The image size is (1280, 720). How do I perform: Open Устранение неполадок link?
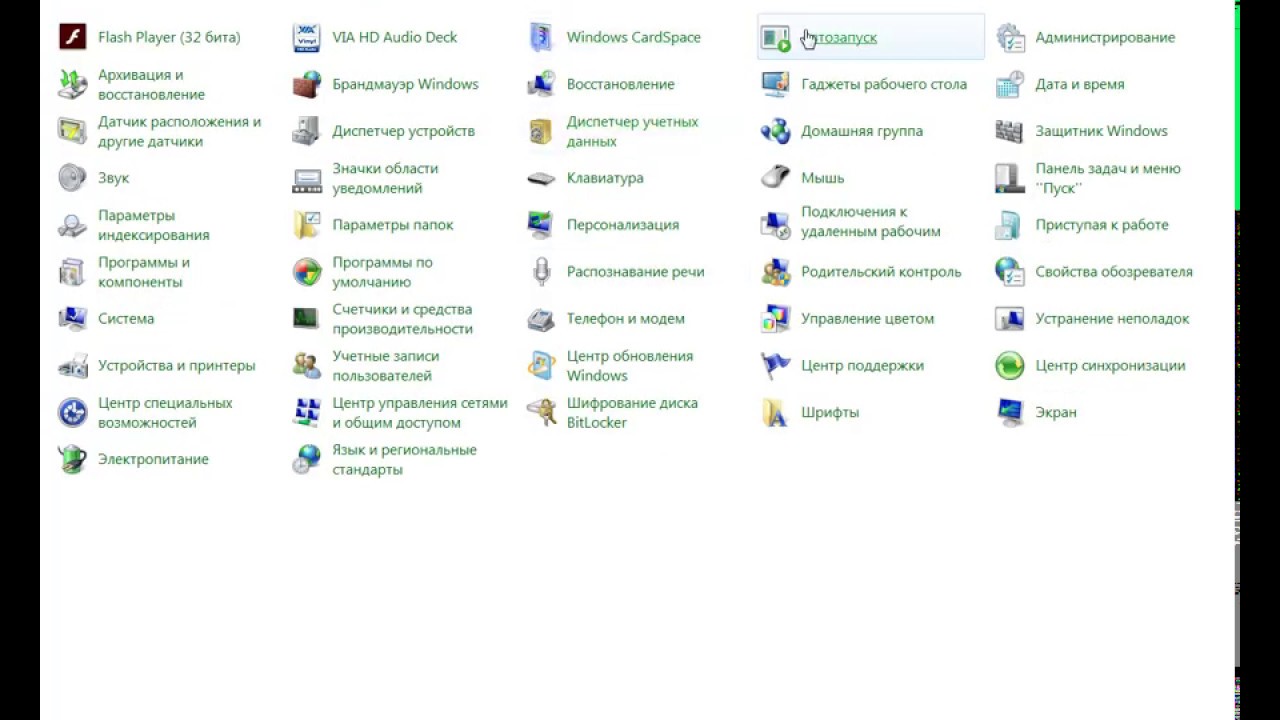click(x=1112, y=319)
